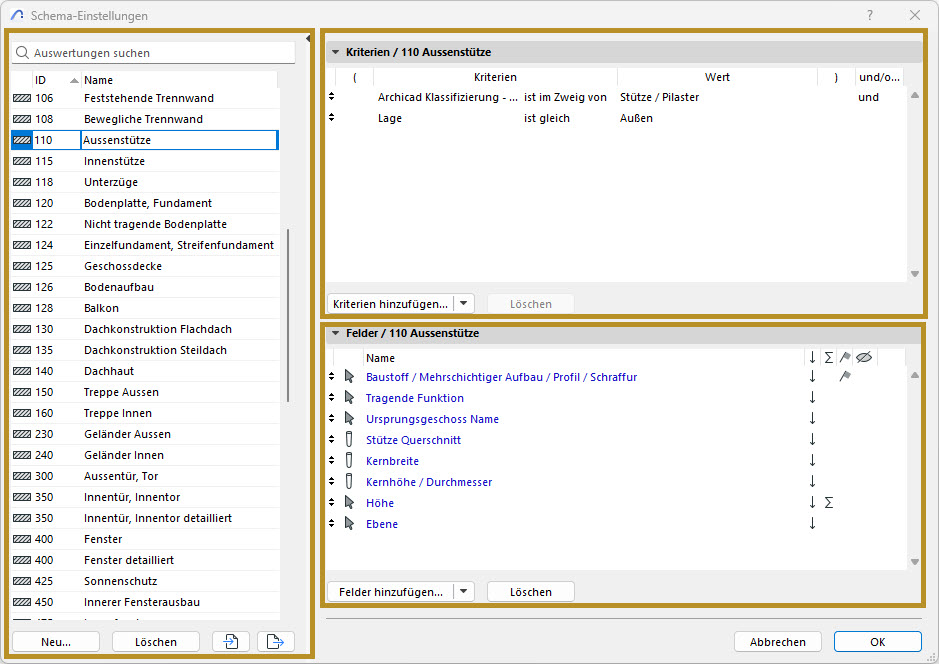This screenshot has width=939, height=664.
Task: Click the move handle of the Lage criterion
Action: (331, 117)
